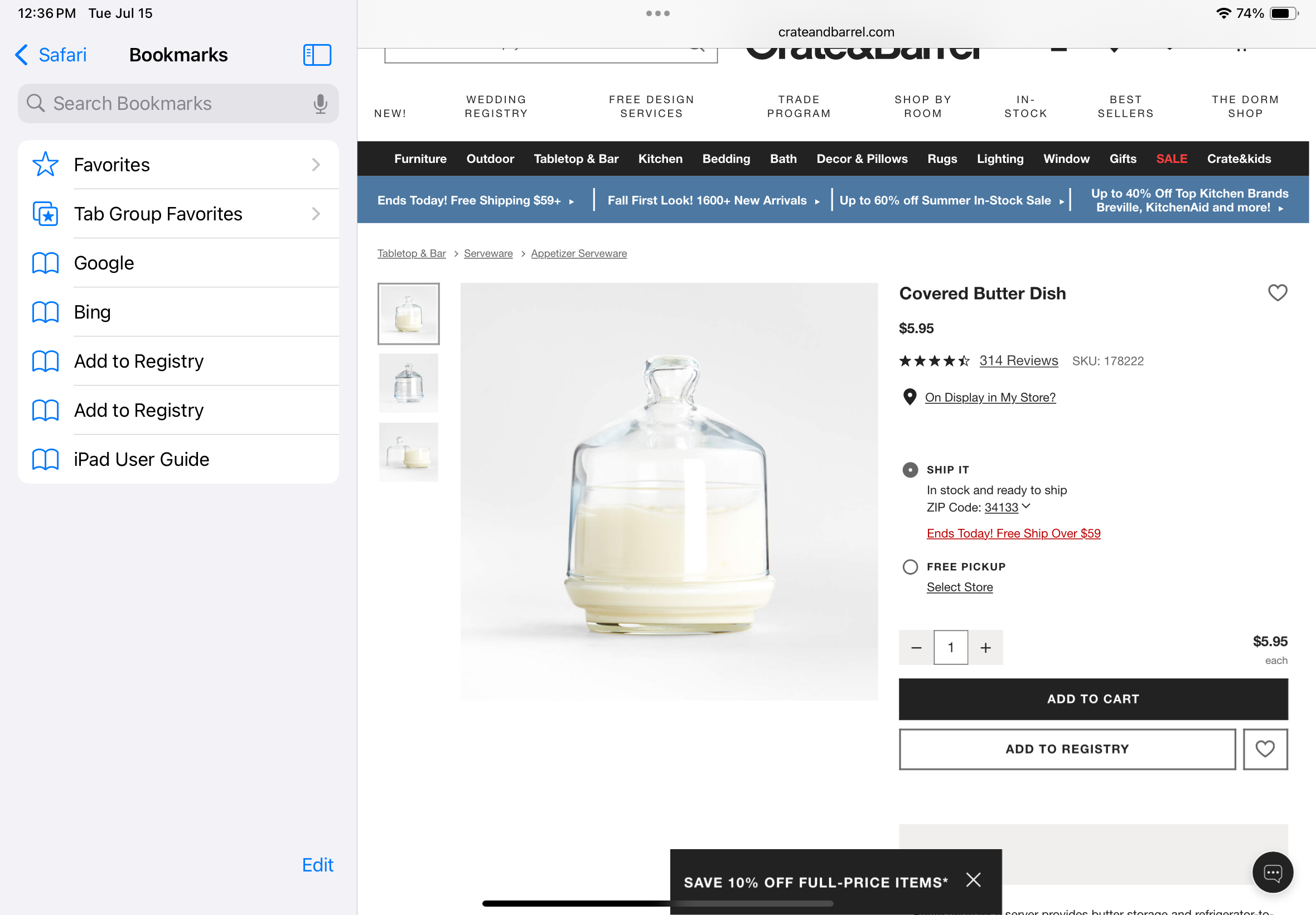Increase quantity with the plus button
This screenshot has height=915, width=1316.
point(985,647)
